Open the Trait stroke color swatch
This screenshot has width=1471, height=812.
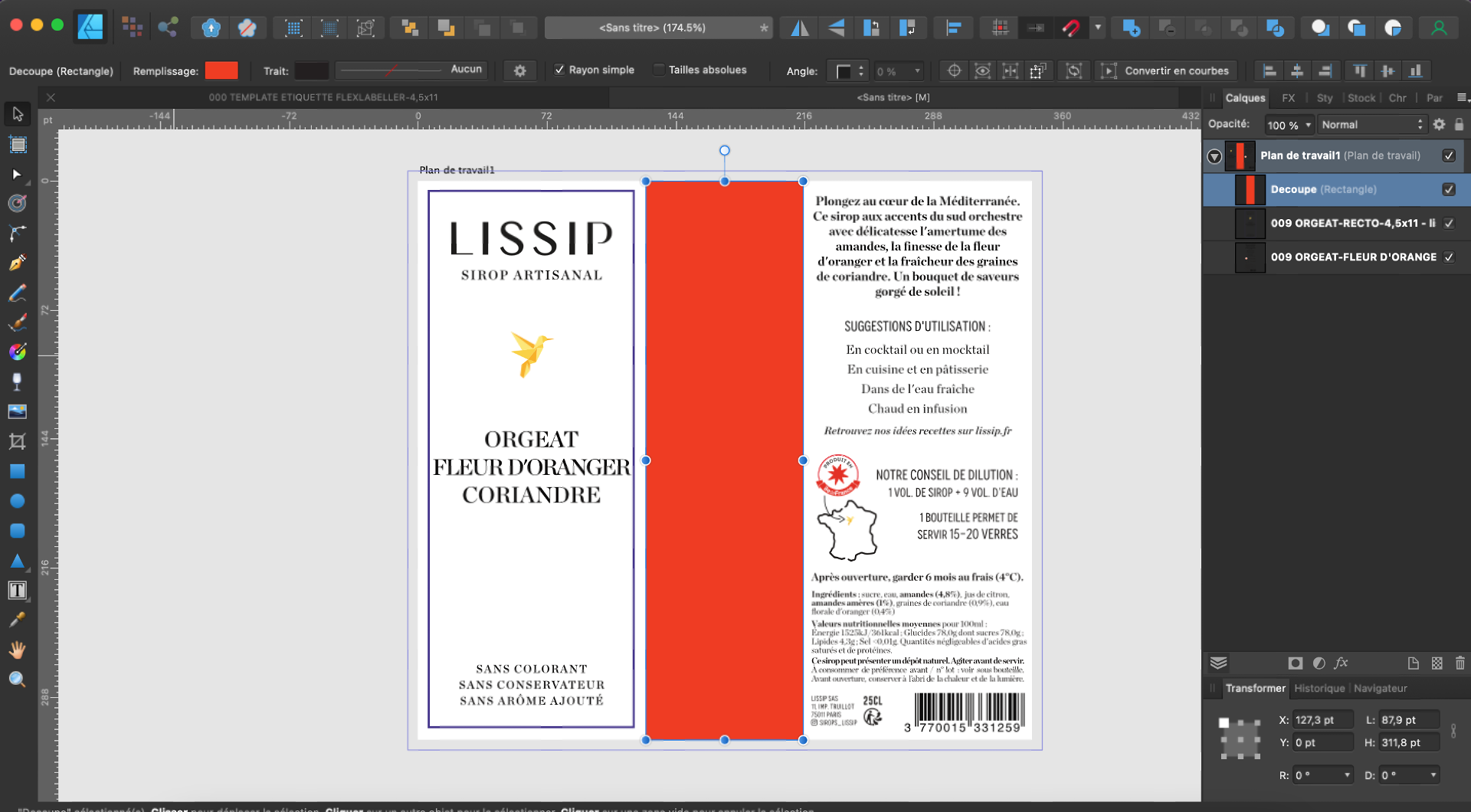pyautogui.click(x=312, y=70)
